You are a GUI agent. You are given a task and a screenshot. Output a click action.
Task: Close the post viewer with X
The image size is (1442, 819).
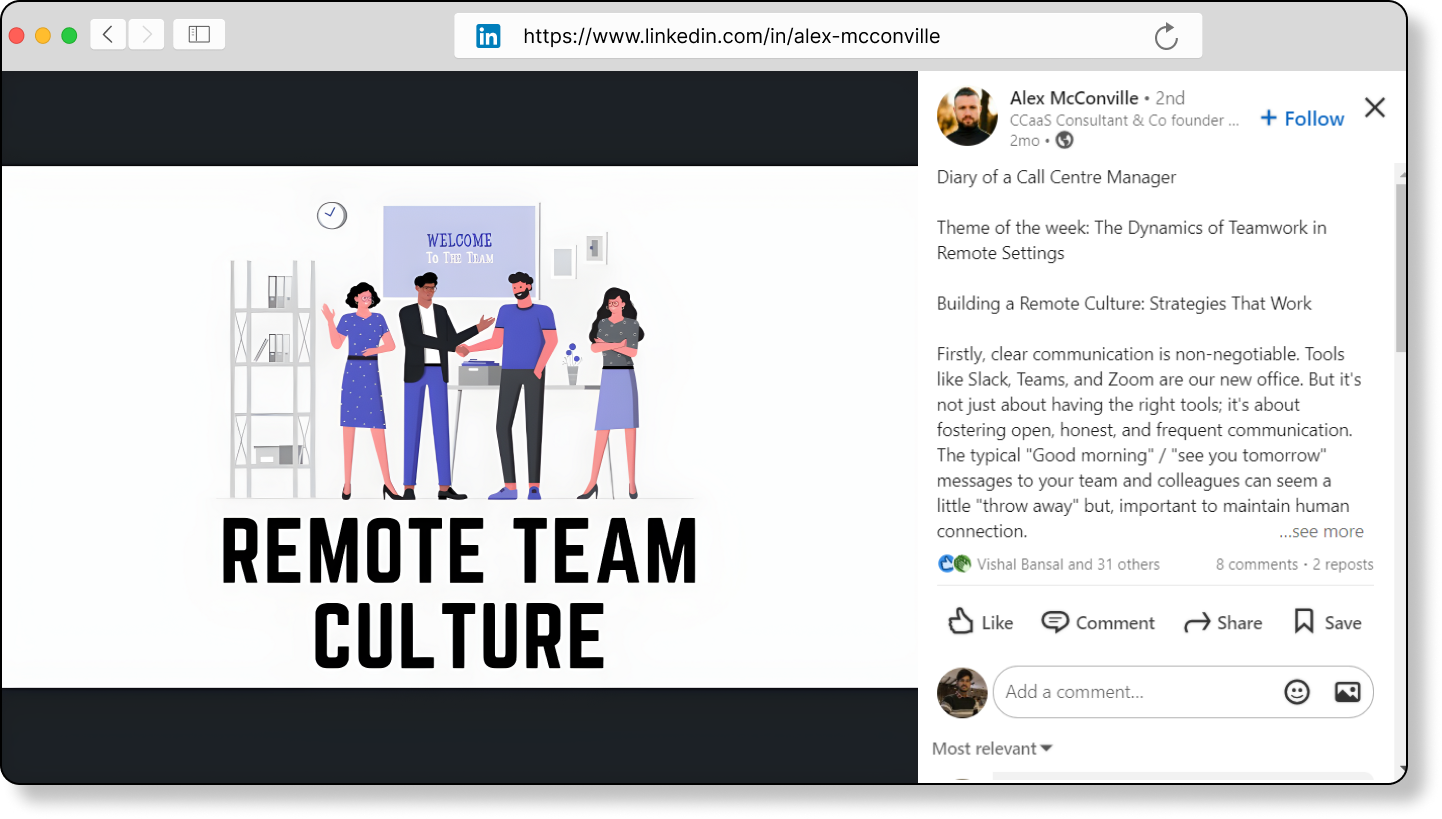[1375, 107]
